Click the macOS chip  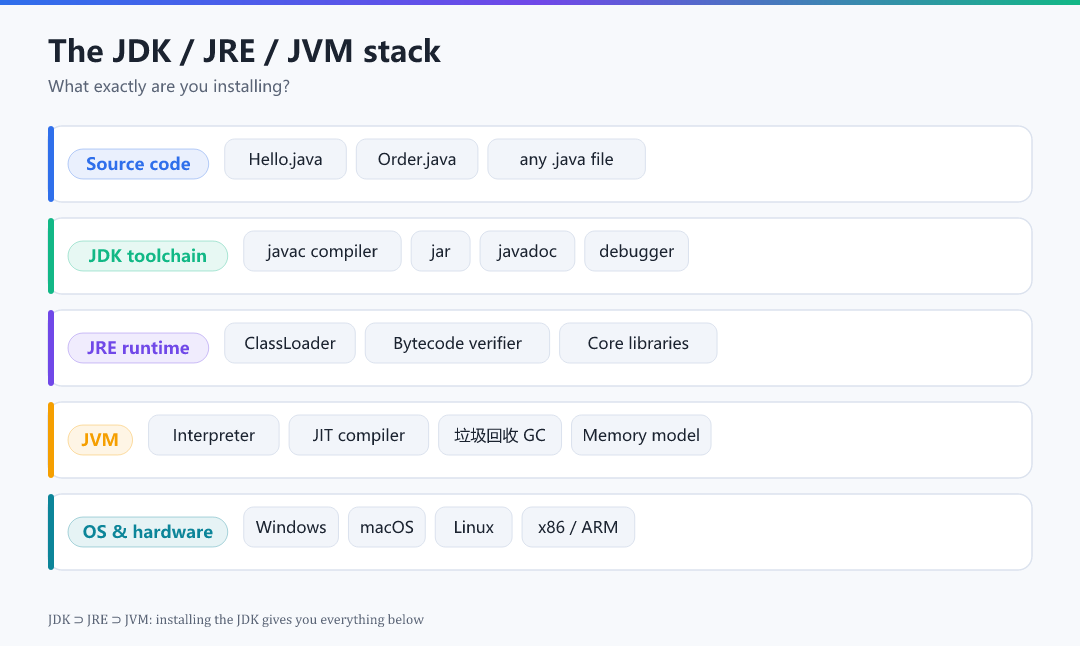[x=387, y=527]
